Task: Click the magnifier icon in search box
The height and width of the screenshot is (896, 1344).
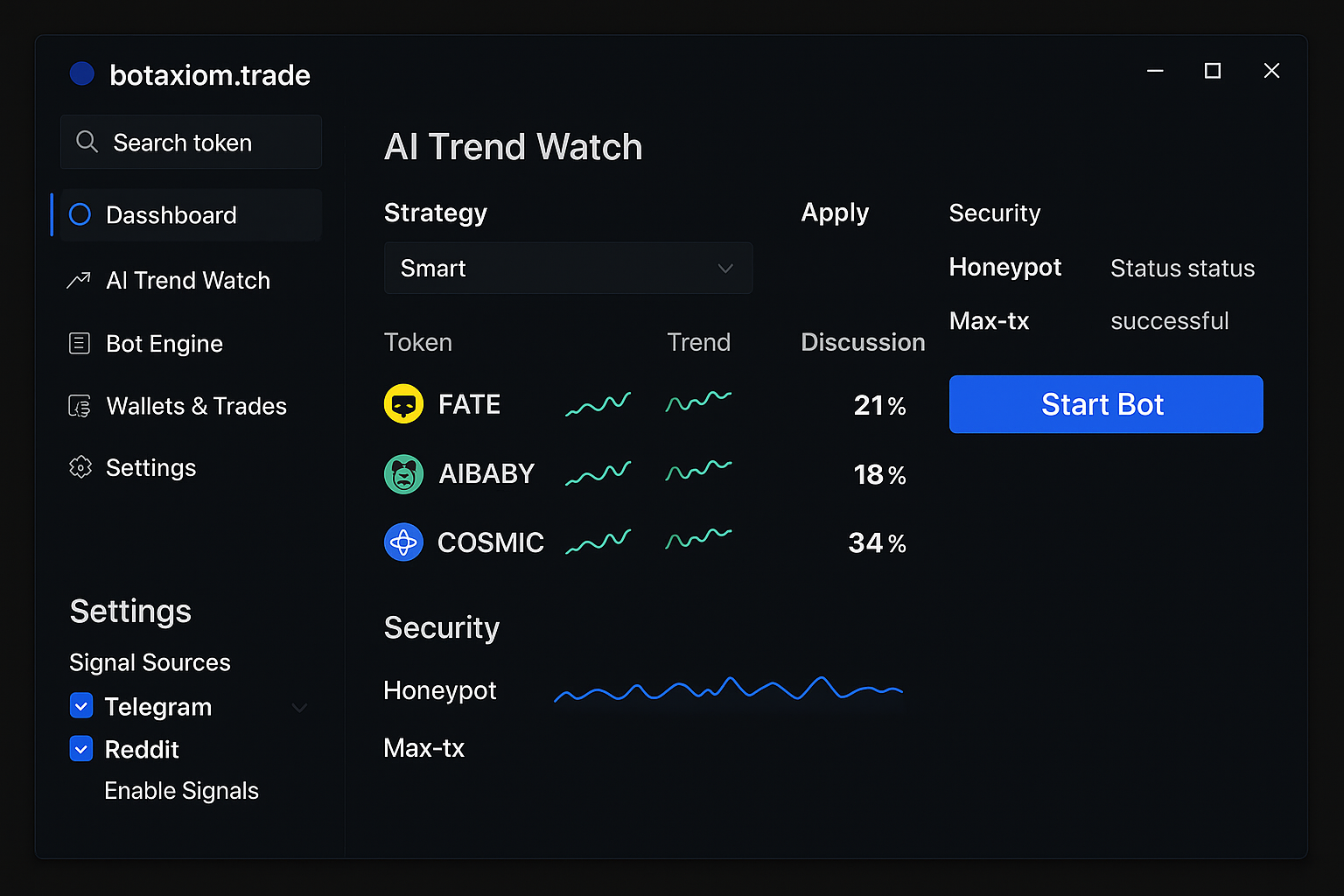Action: [x=87, y=142]
